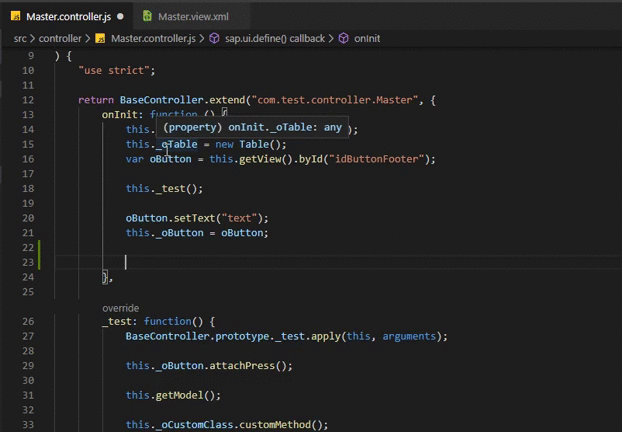Click the 'override' code lens above _test
Image resolution: width=622 pixels, height=432 pixels.
click(121, 308)
